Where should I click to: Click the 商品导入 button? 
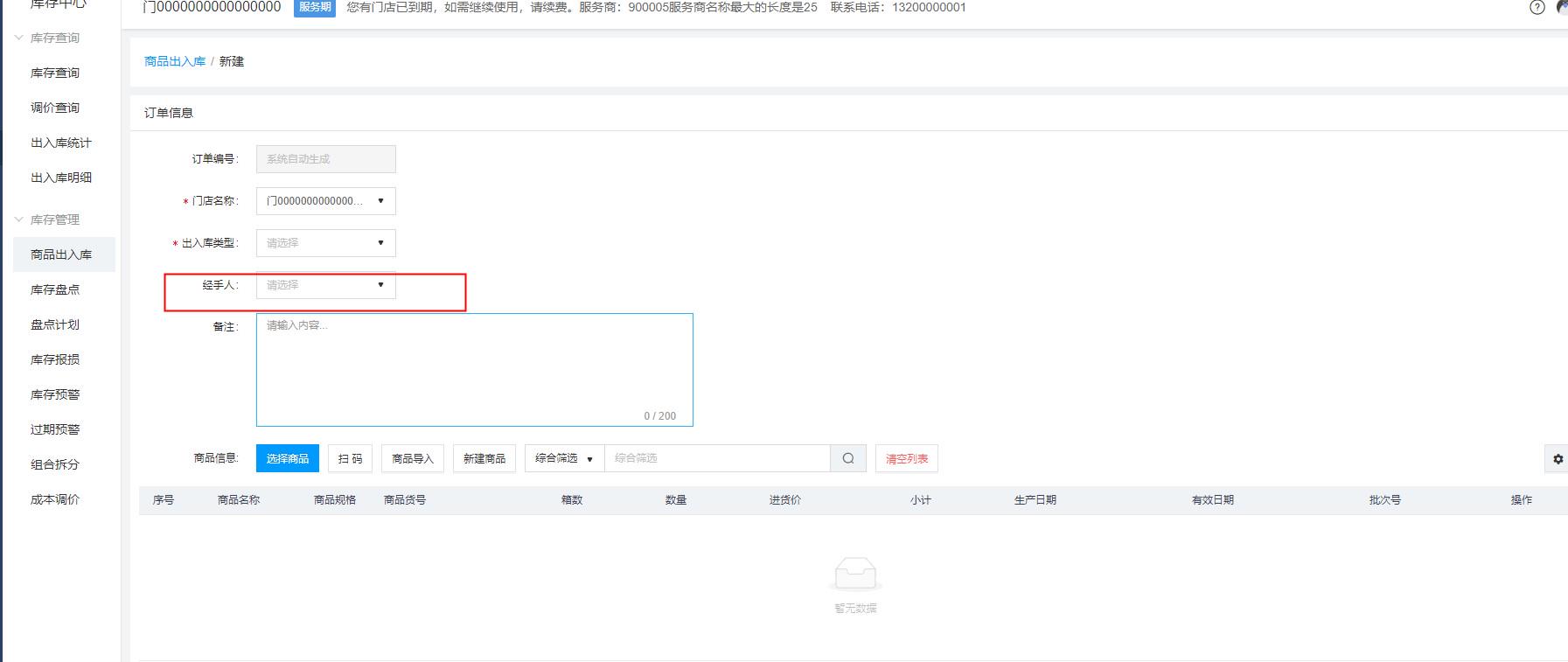click(x=412, y=458)
